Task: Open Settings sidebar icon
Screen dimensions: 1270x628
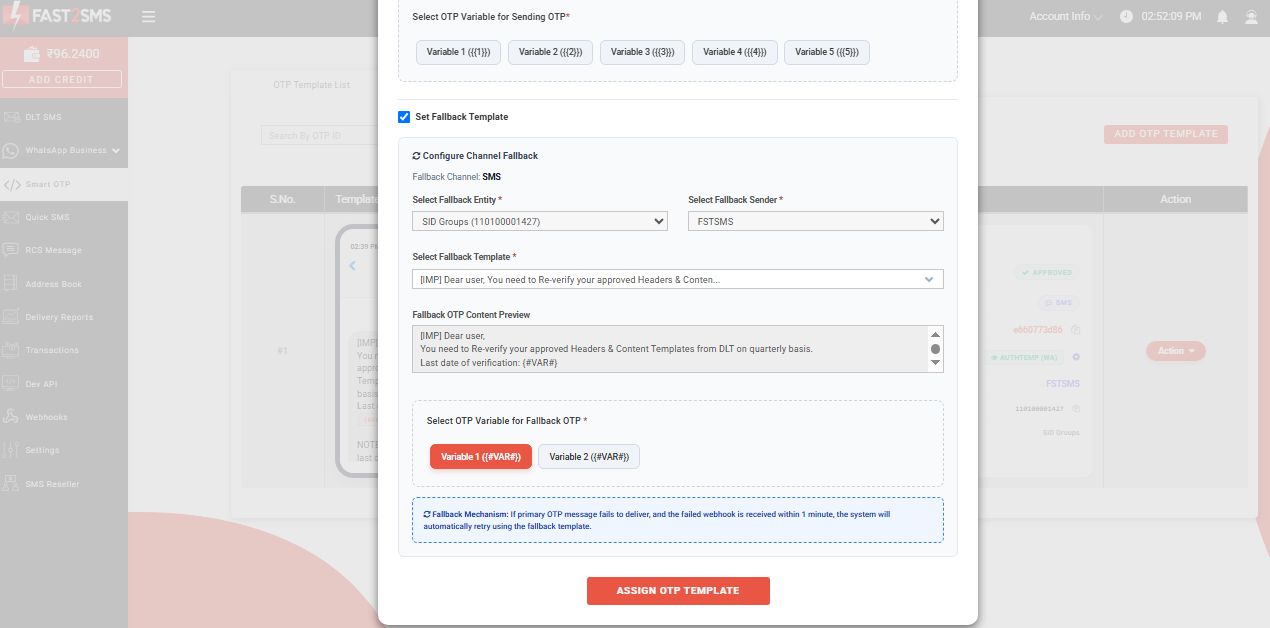Action: [x=11, y=450]
